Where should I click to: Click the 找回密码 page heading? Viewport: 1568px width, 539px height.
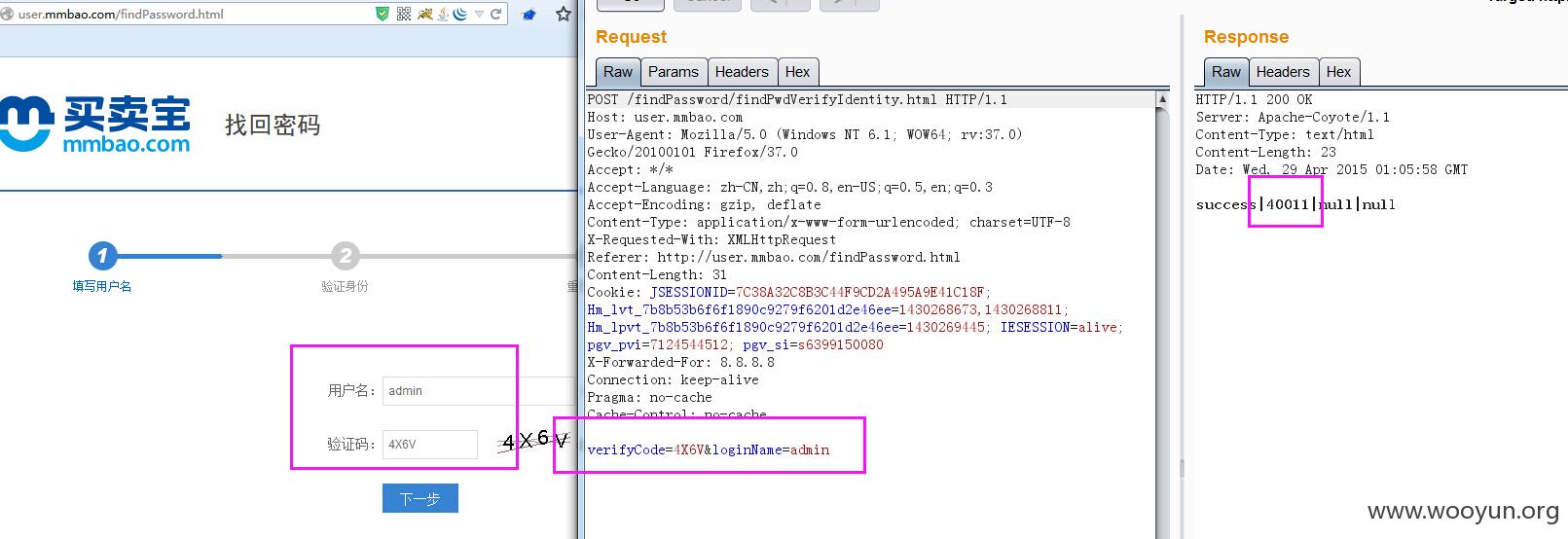click(x=273, y=125)
